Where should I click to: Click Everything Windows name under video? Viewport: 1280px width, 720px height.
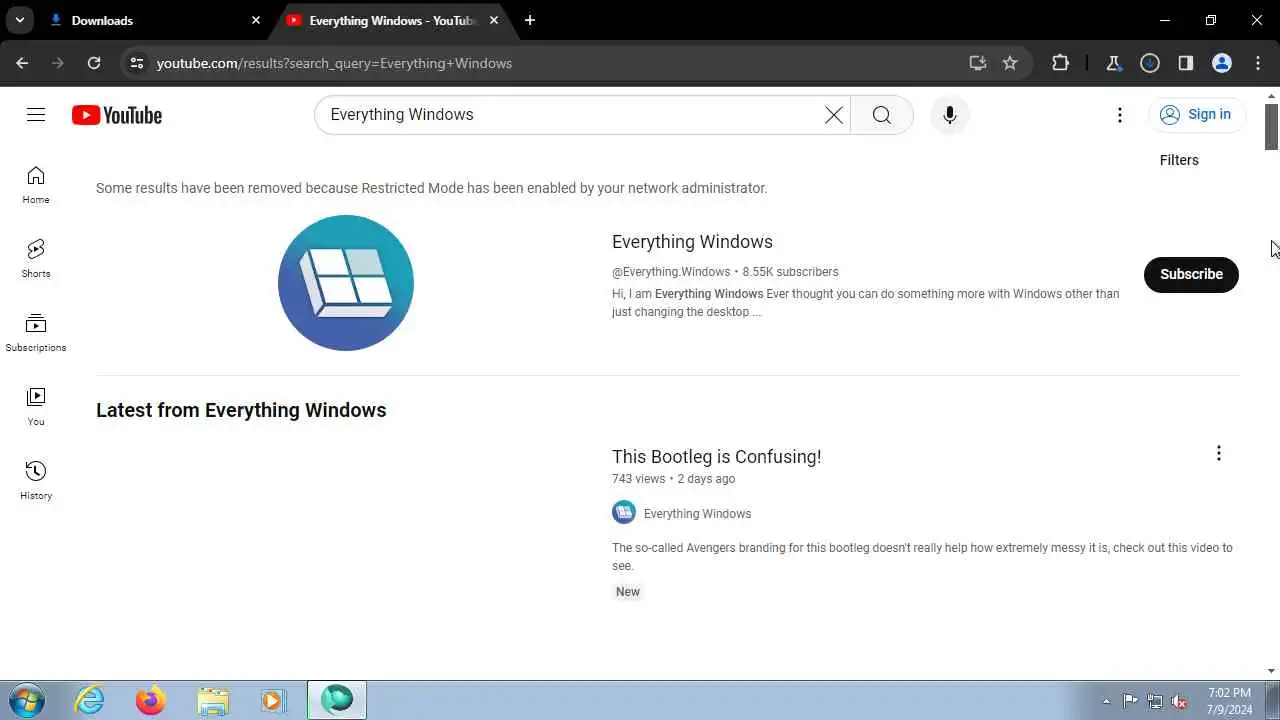[697, 514]
